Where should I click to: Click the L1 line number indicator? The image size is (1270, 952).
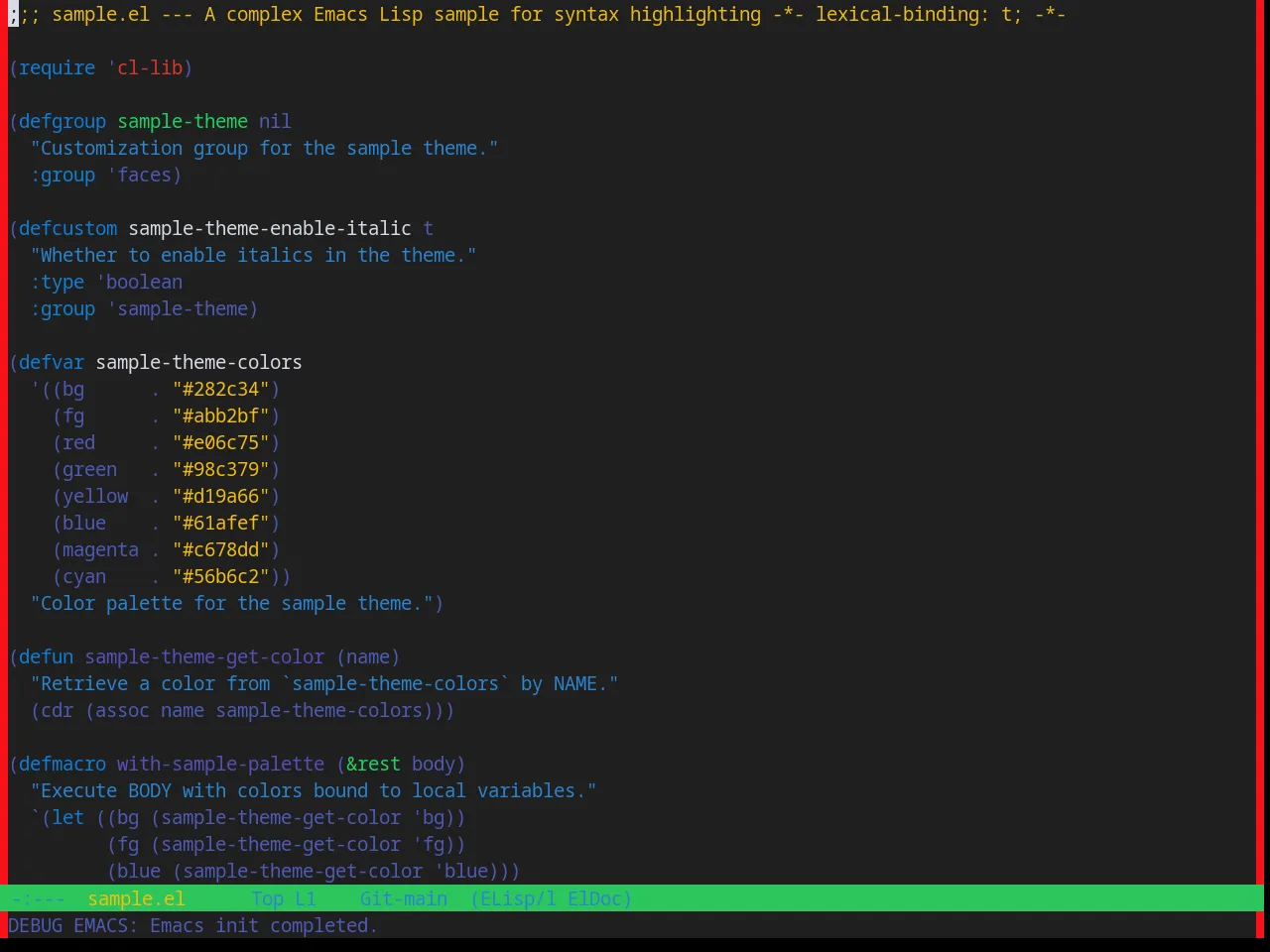[305, 898]
